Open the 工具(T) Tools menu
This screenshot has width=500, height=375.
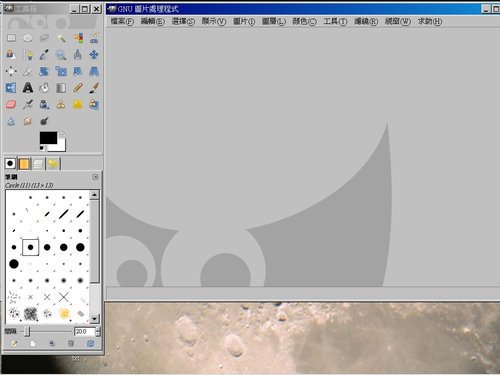point(335,22)
